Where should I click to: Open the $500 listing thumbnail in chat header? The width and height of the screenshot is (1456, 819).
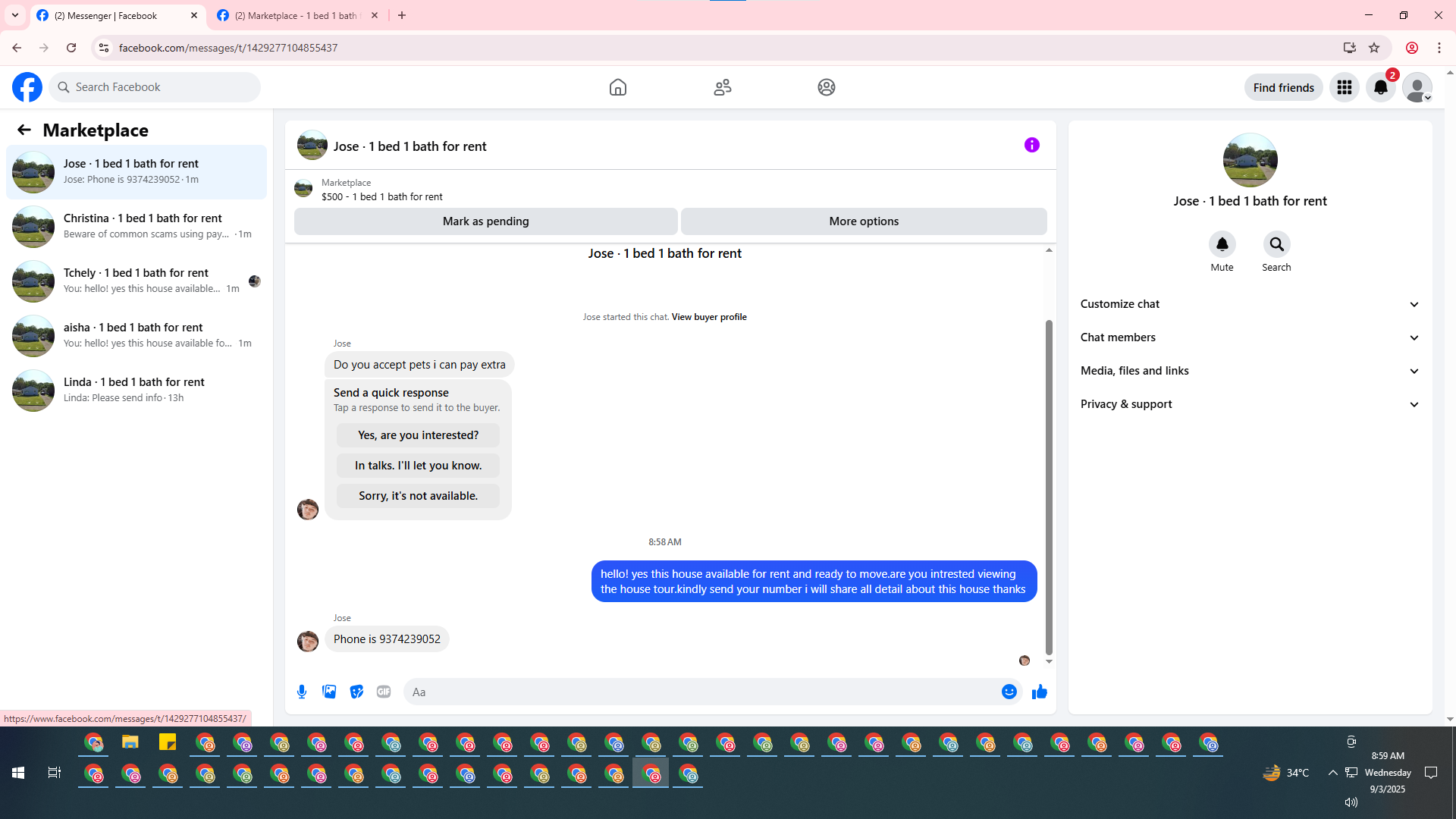(x=303, y=188)
